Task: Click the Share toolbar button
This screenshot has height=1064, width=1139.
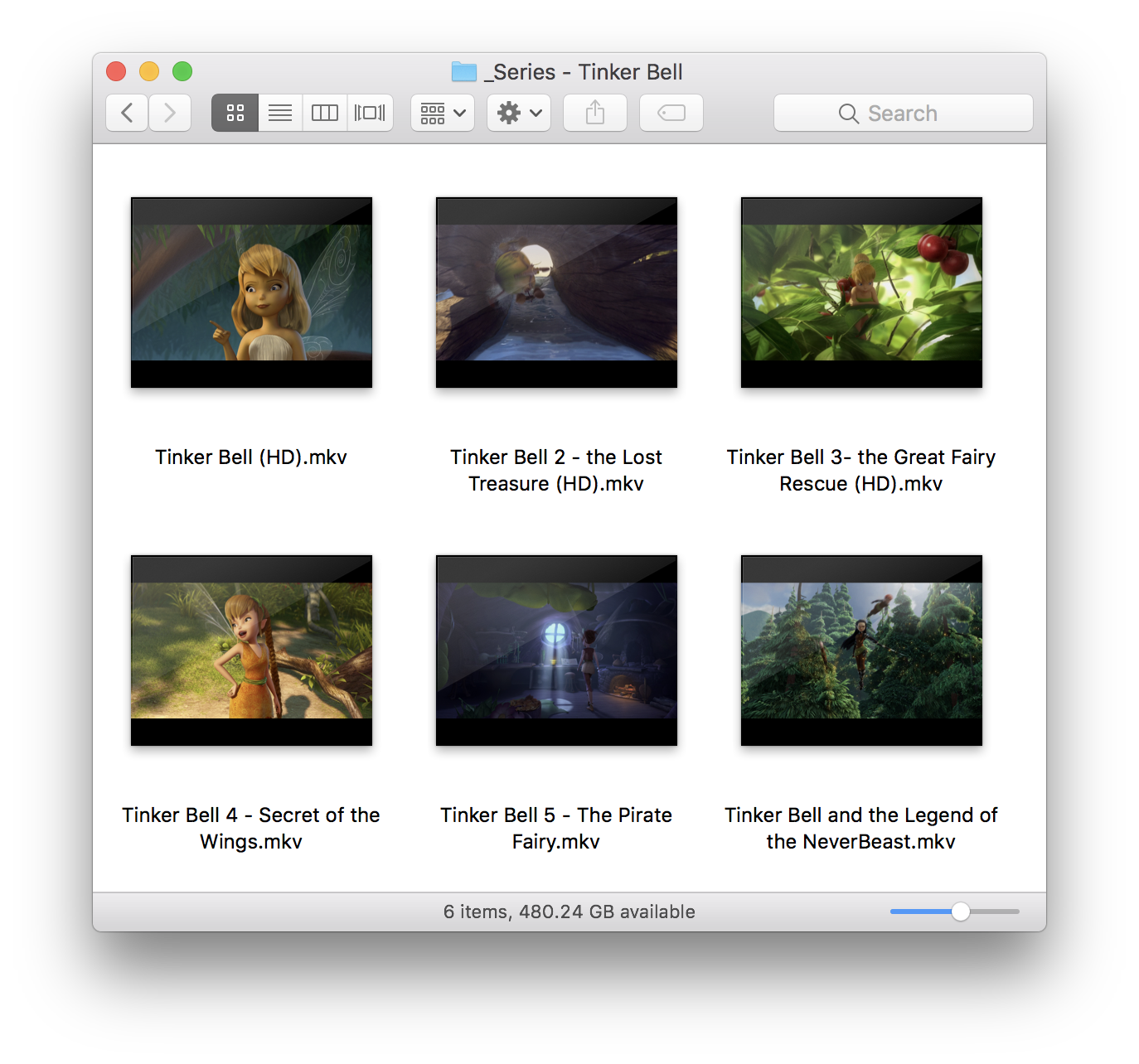Action: click(x=595, y=113)
